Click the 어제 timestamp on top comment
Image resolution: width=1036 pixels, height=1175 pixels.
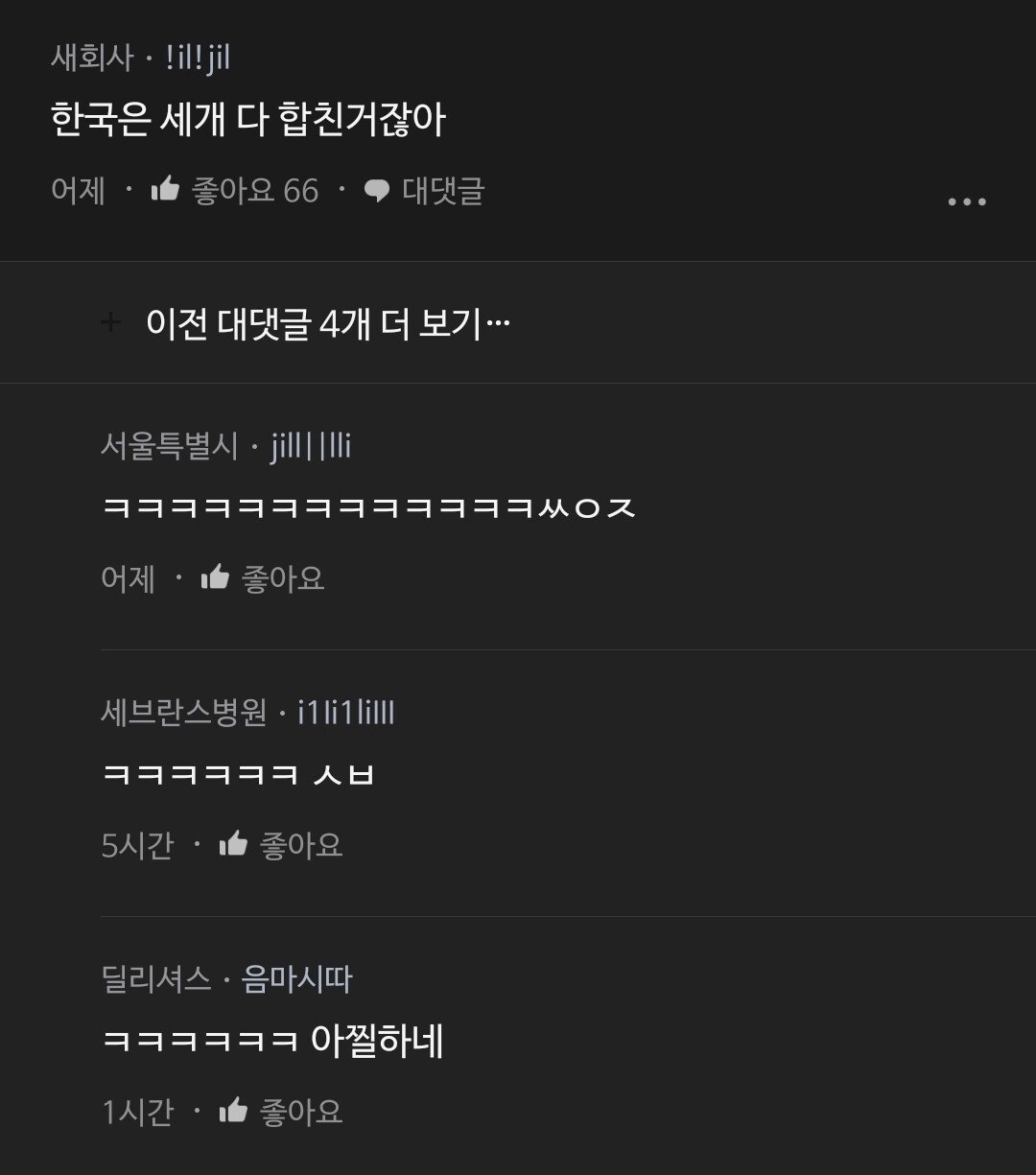(78, 191)
